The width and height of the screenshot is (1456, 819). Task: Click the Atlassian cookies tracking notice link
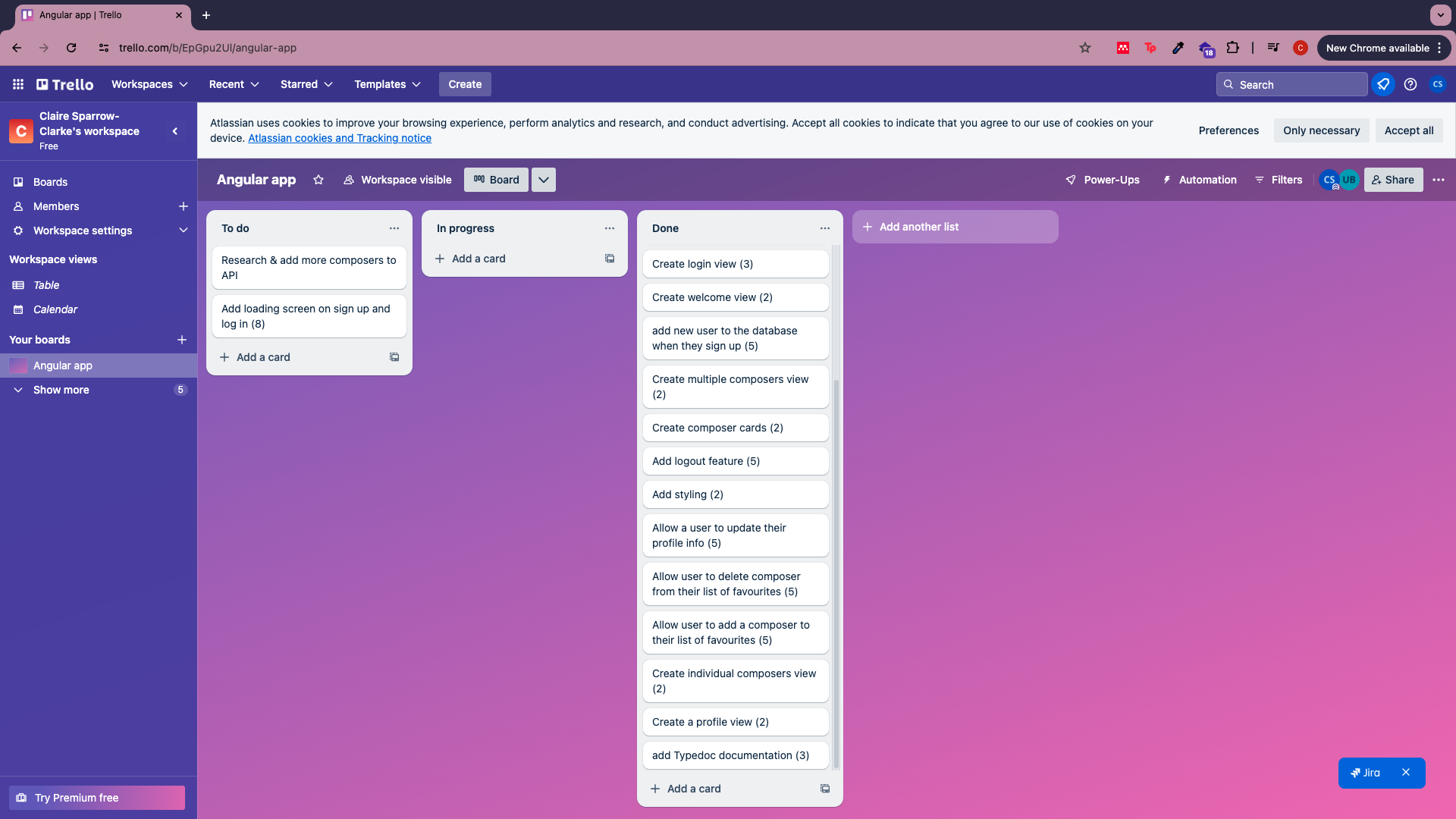click(340, 138)
